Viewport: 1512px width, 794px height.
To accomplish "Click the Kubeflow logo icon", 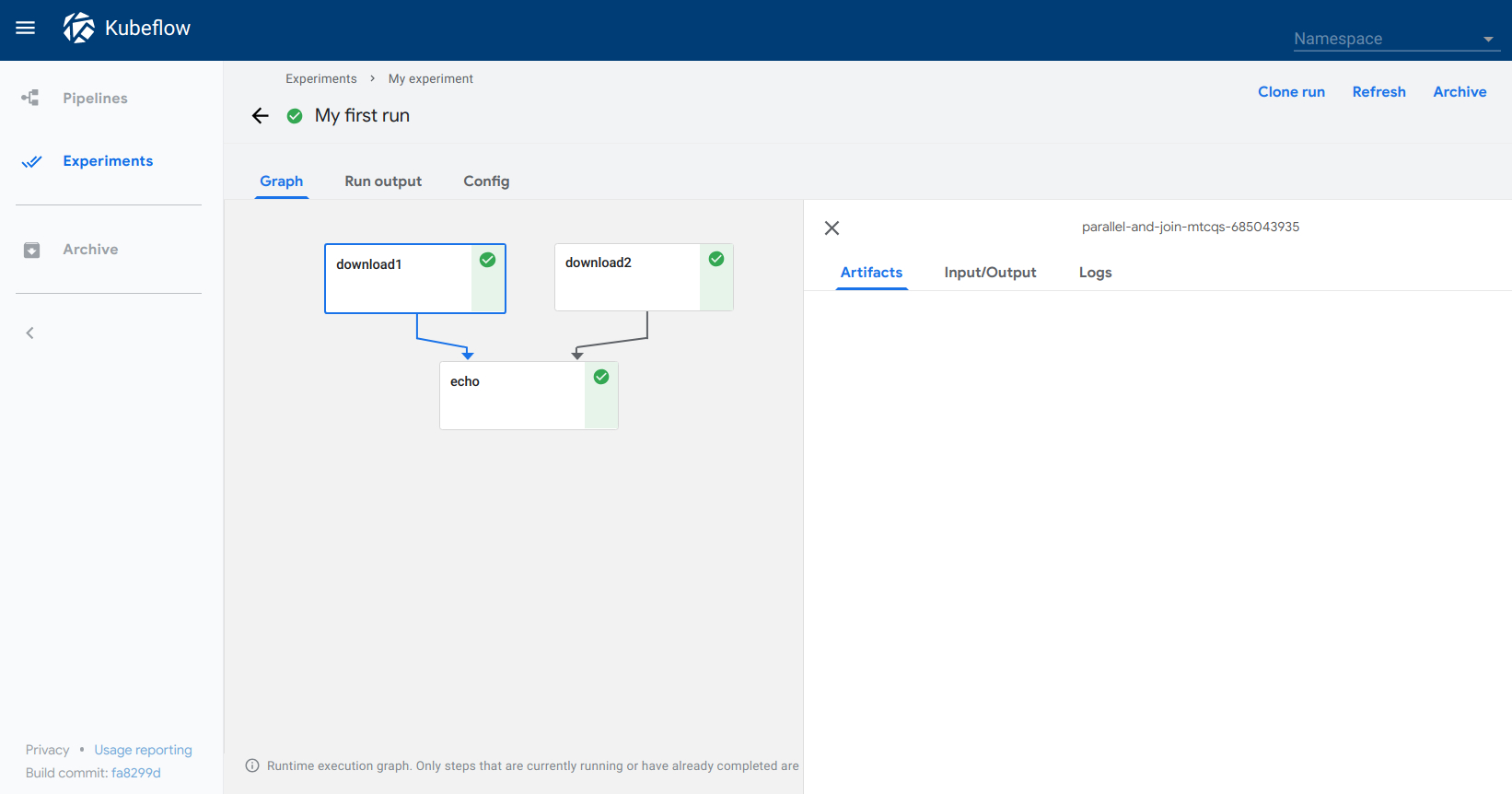I will 79,29.
